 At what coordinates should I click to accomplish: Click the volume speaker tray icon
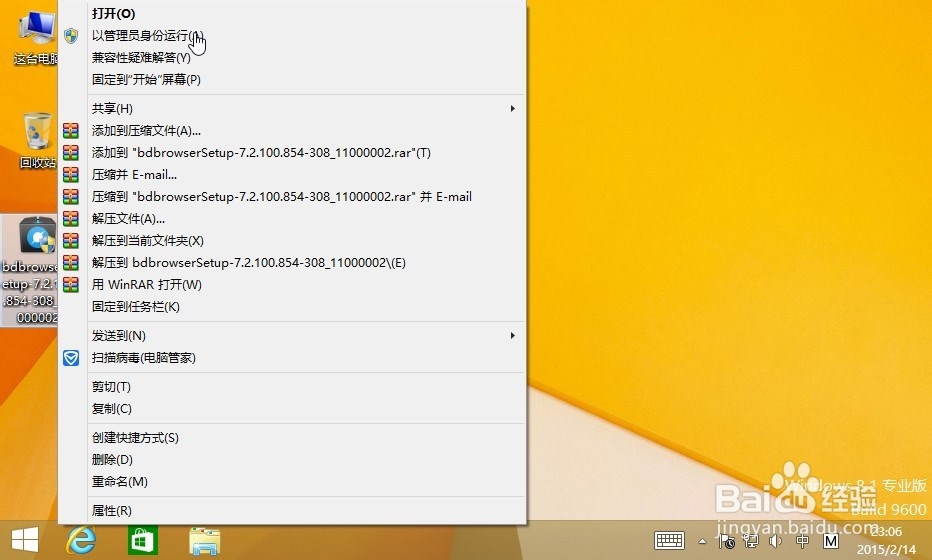pos(776,541)
